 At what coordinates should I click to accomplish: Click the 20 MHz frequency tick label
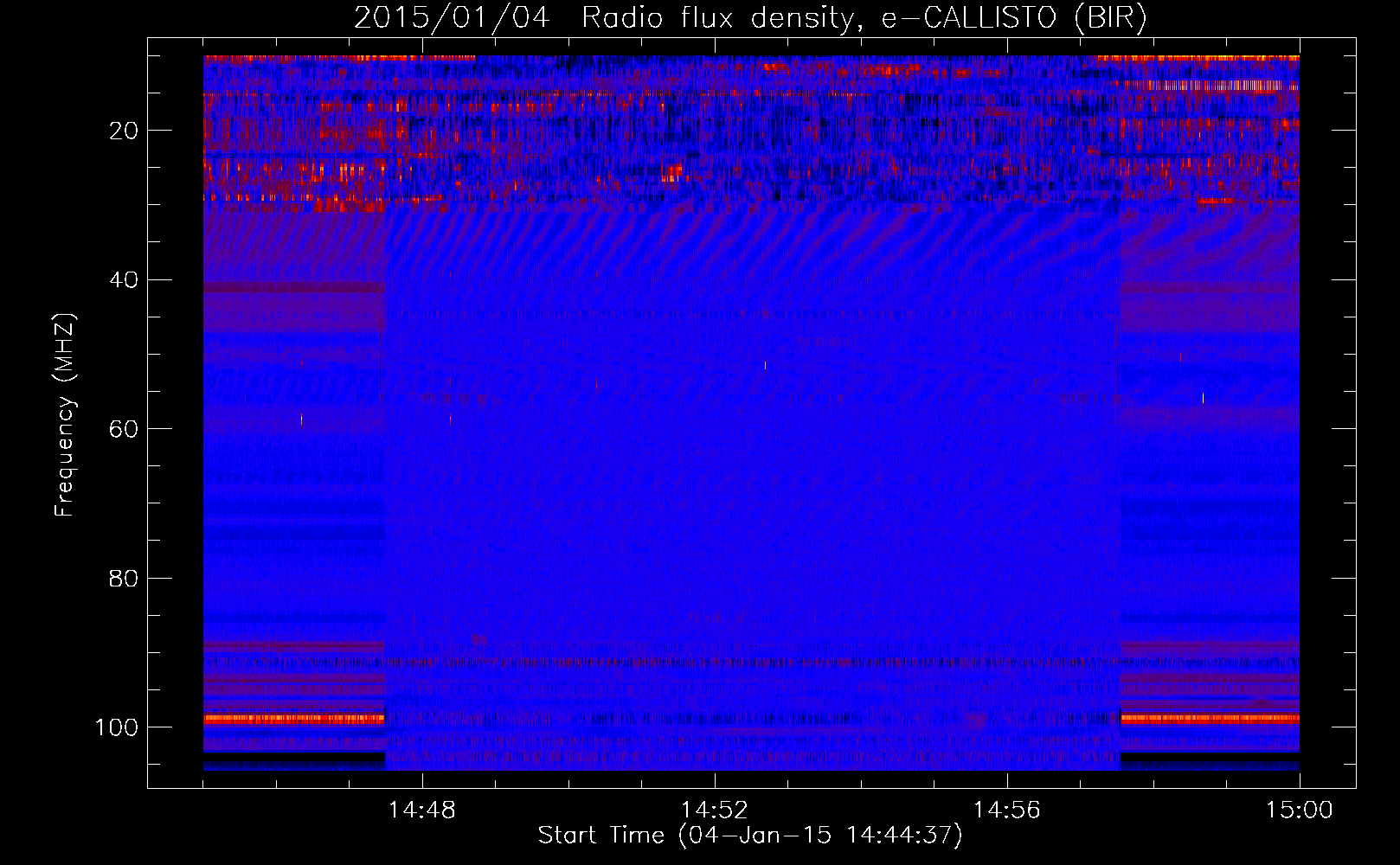pyautogui.click(x=124, y=131)
